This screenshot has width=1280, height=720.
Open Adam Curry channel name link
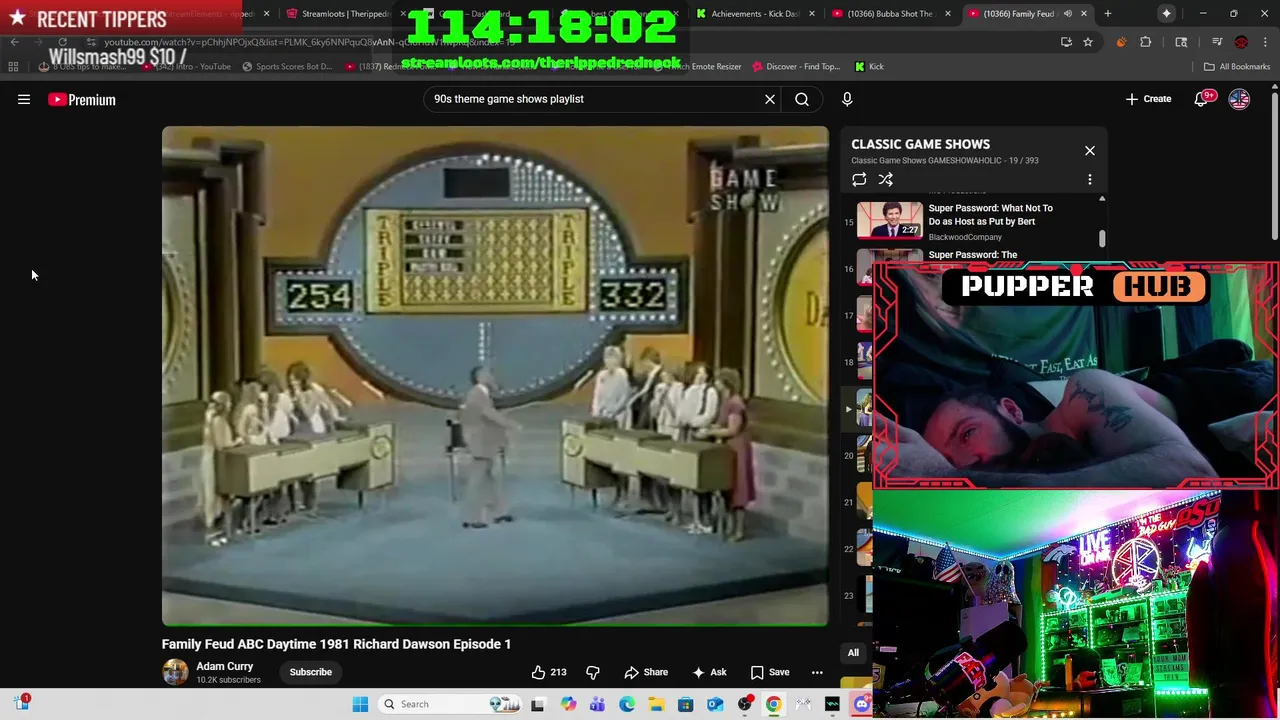pyautogui.click(x=225, y=666)
